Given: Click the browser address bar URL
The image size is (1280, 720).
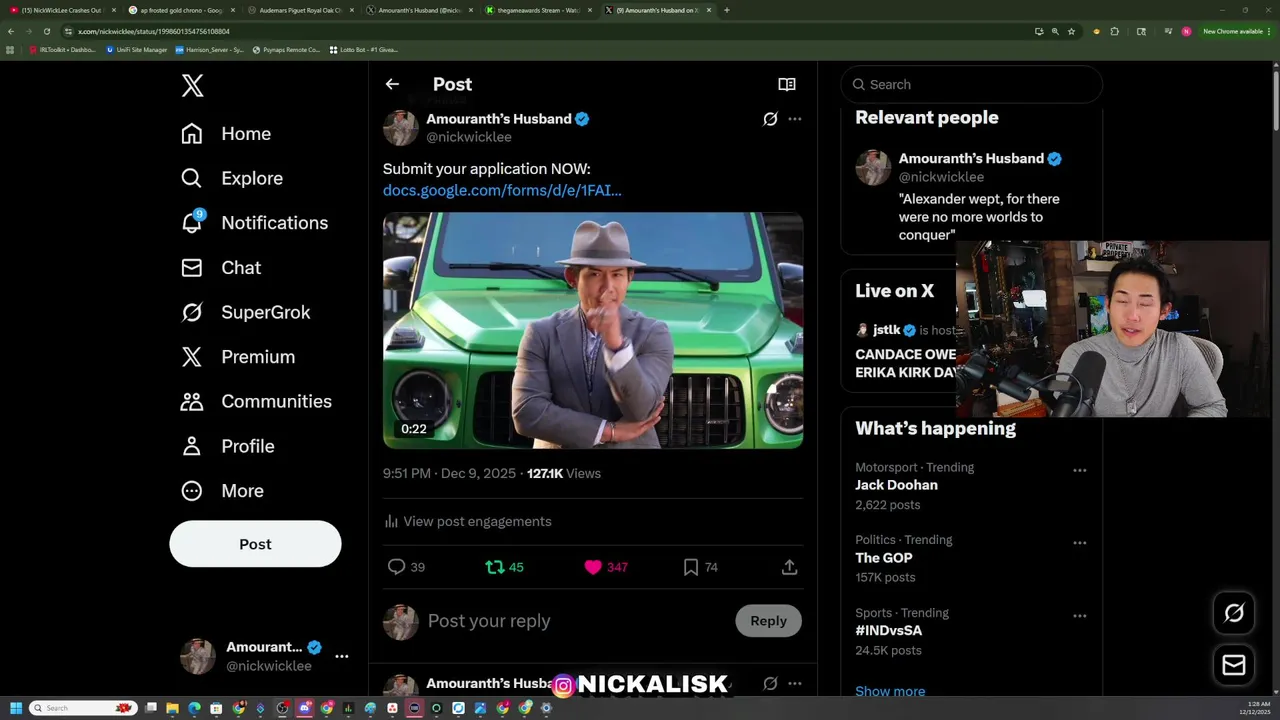Looking at the screenshot, I should tap(153, 31).
